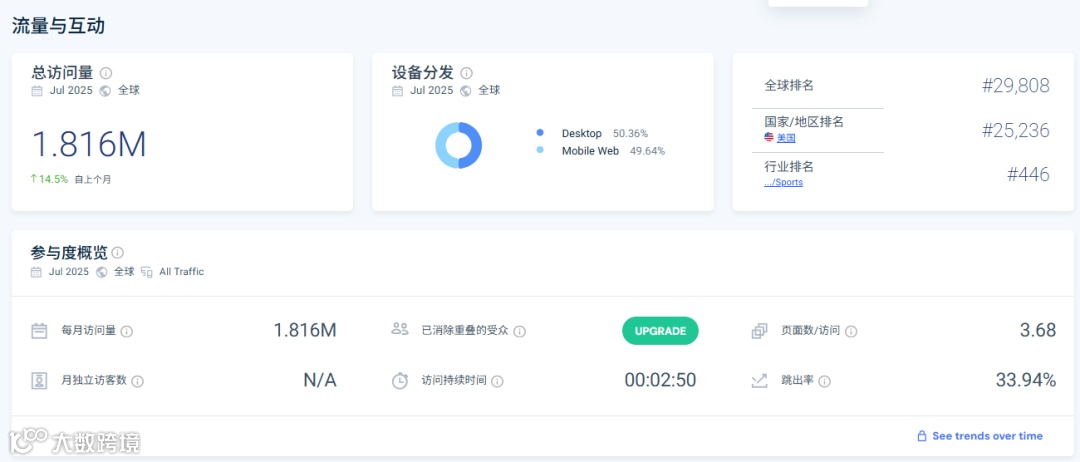This screenshot has width=1080, height=462.
Task: Click All Traffic filter icon in 参与度概览
Action: [146, 272]
